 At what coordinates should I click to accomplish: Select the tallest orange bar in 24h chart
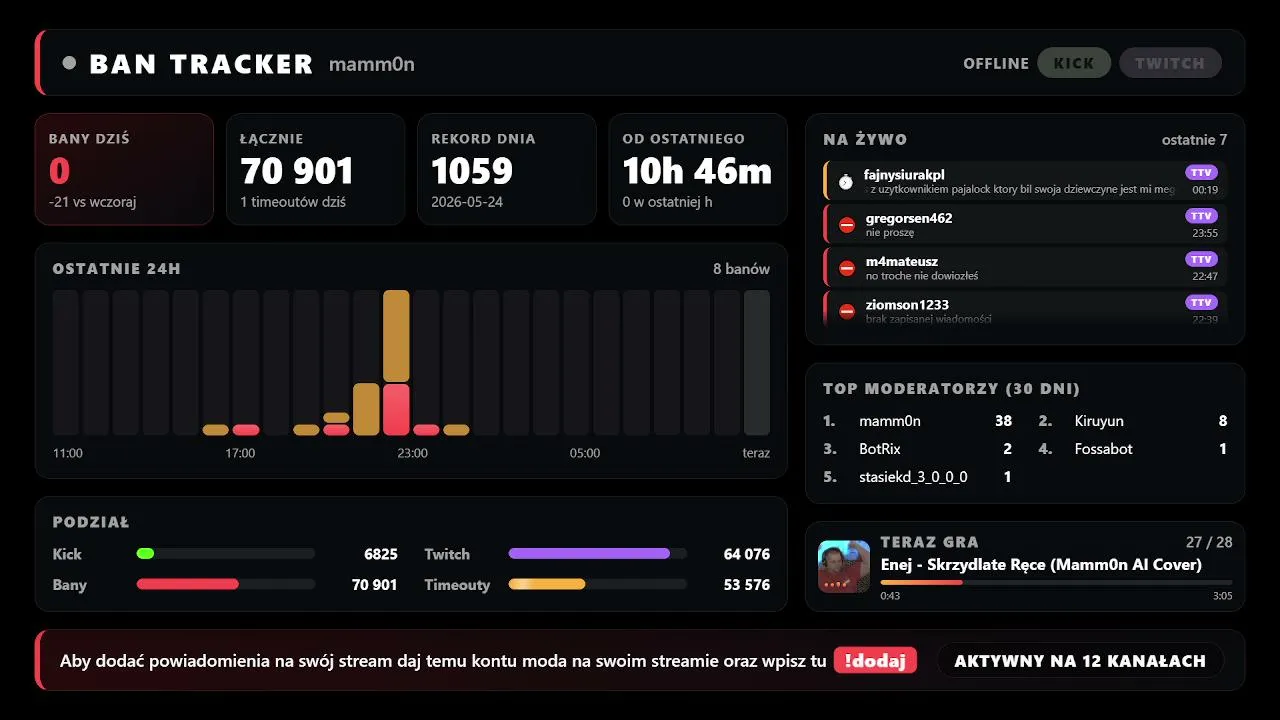396,336
